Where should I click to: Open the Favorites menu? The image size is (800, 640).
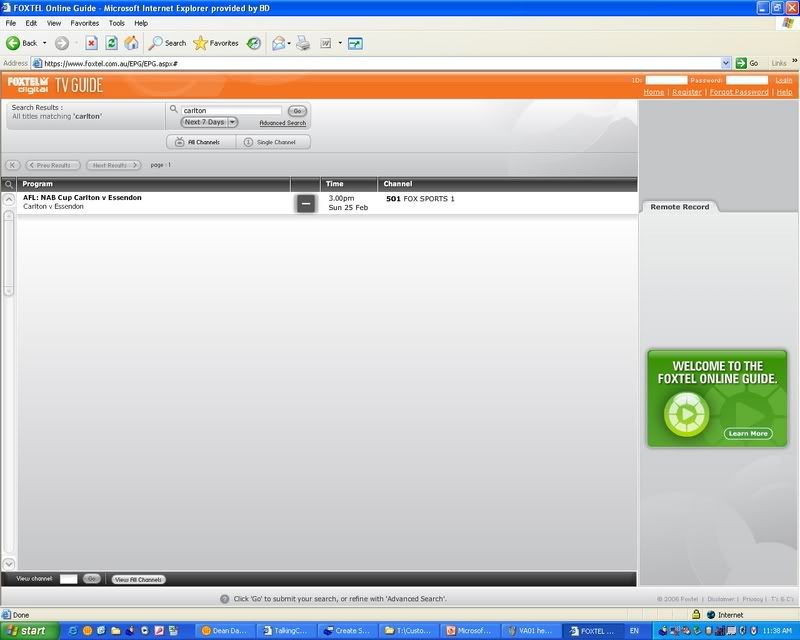pos(85,23)
